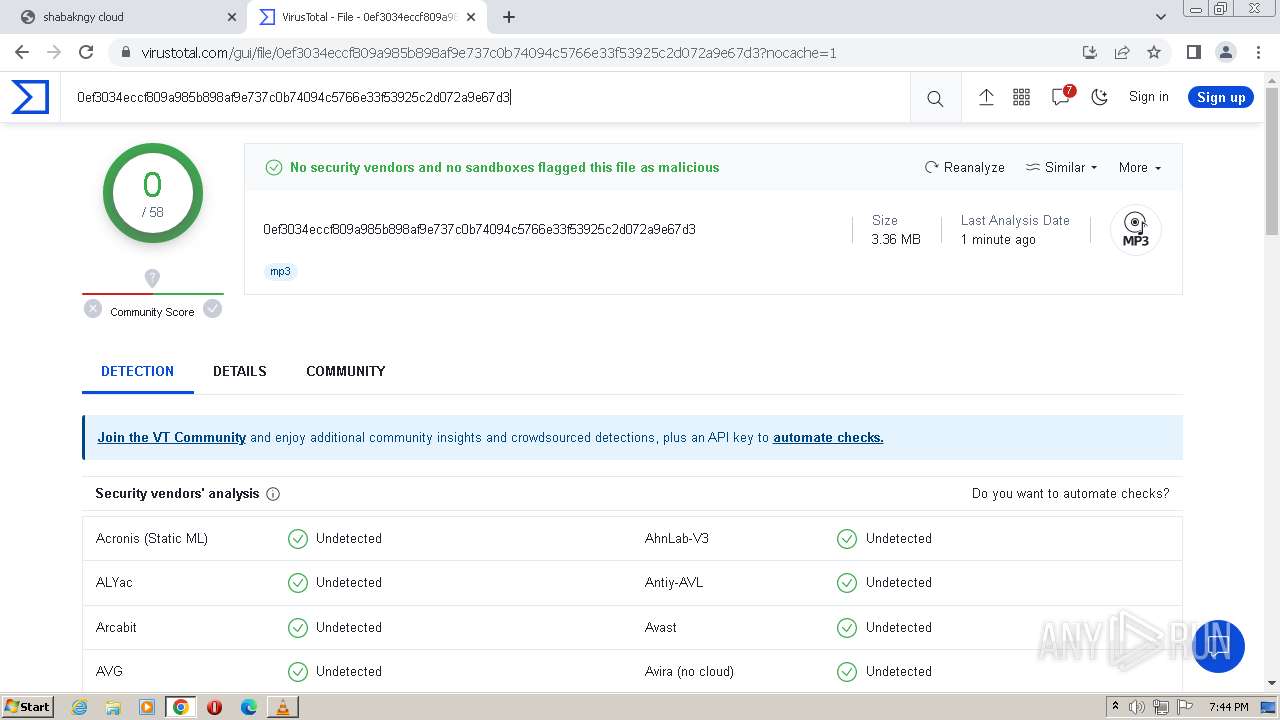Open Microsoft Edge from taskbar
The height and width of the screenshot is (720, 1280).
(x=249, y=707)
